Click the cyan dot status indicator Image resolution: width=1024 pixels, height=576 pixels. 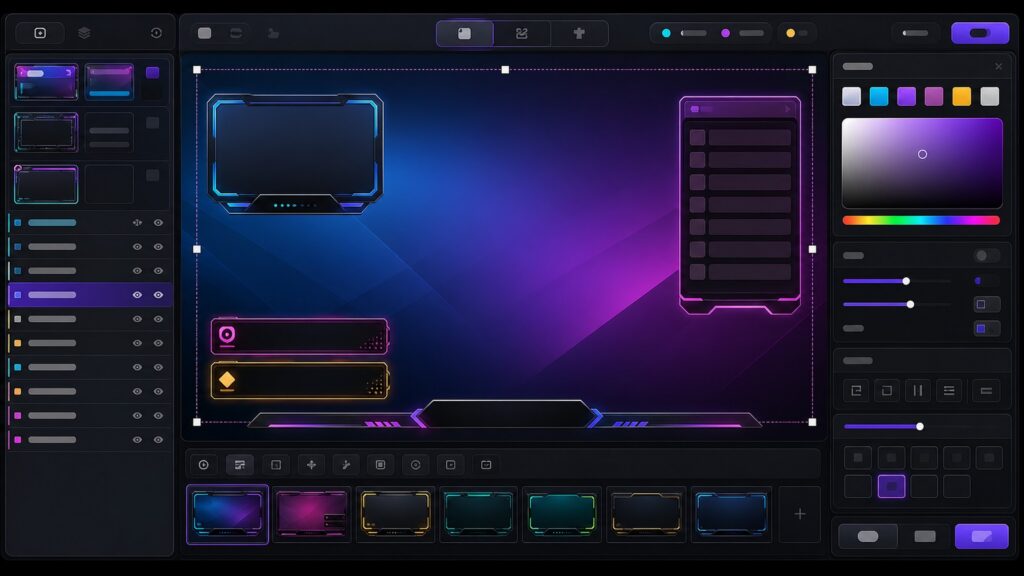(x=666, y=33)
